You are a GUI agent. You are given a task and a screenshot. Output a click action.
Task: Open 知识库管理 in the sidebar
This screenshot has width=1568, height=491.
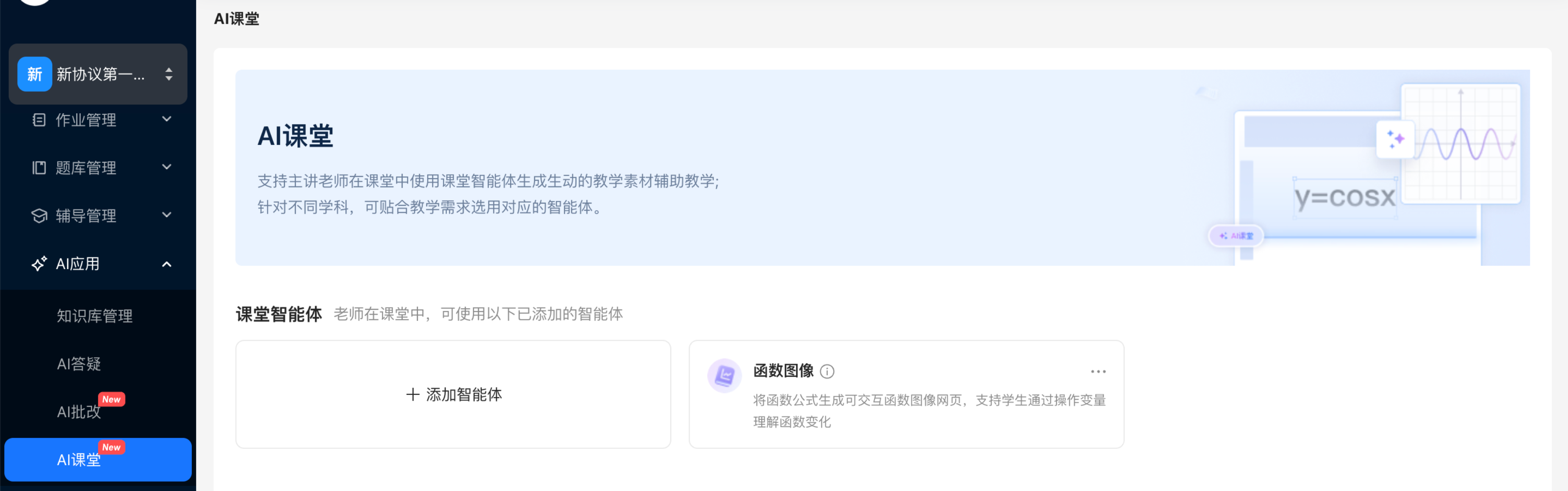click(x=94, y=316)
